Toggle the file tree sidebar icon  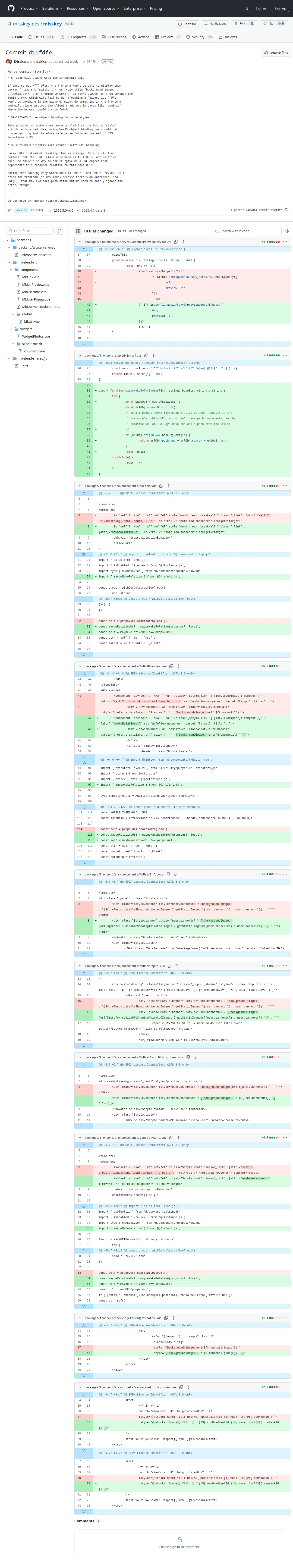click(78, 231)
